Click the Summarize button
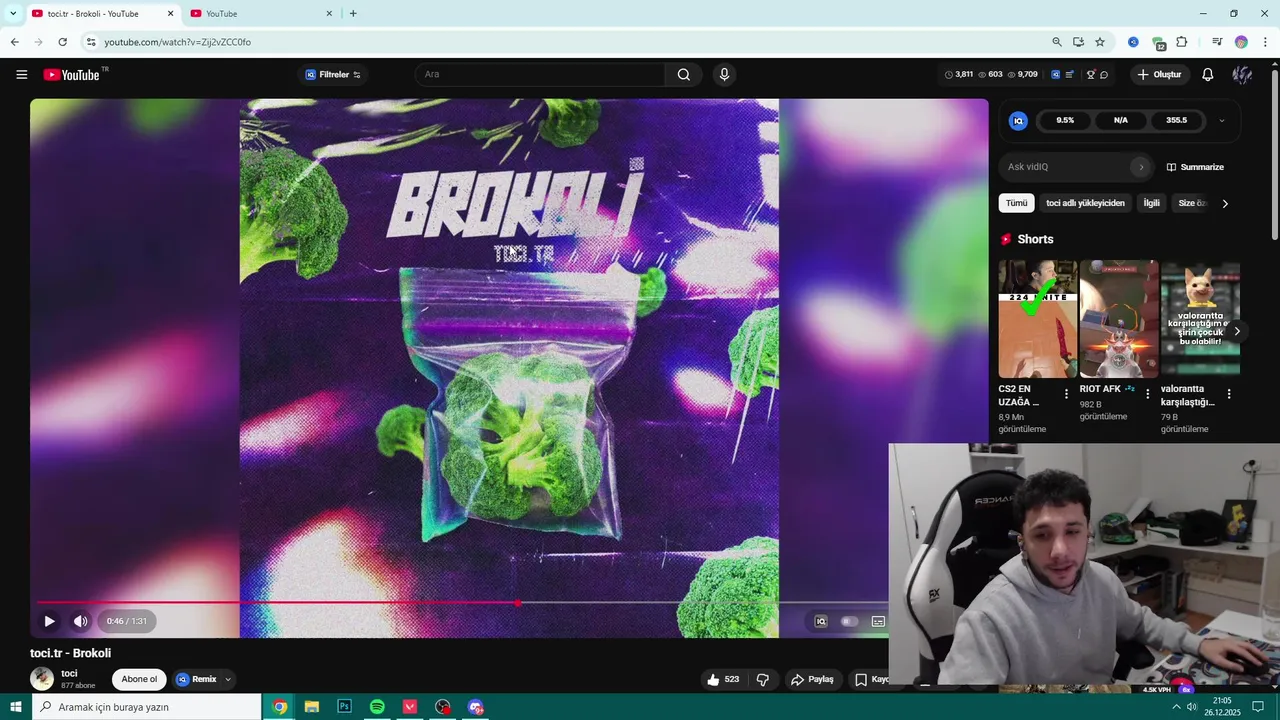Screen dimensions: 1280x720 pos(1195,167)
